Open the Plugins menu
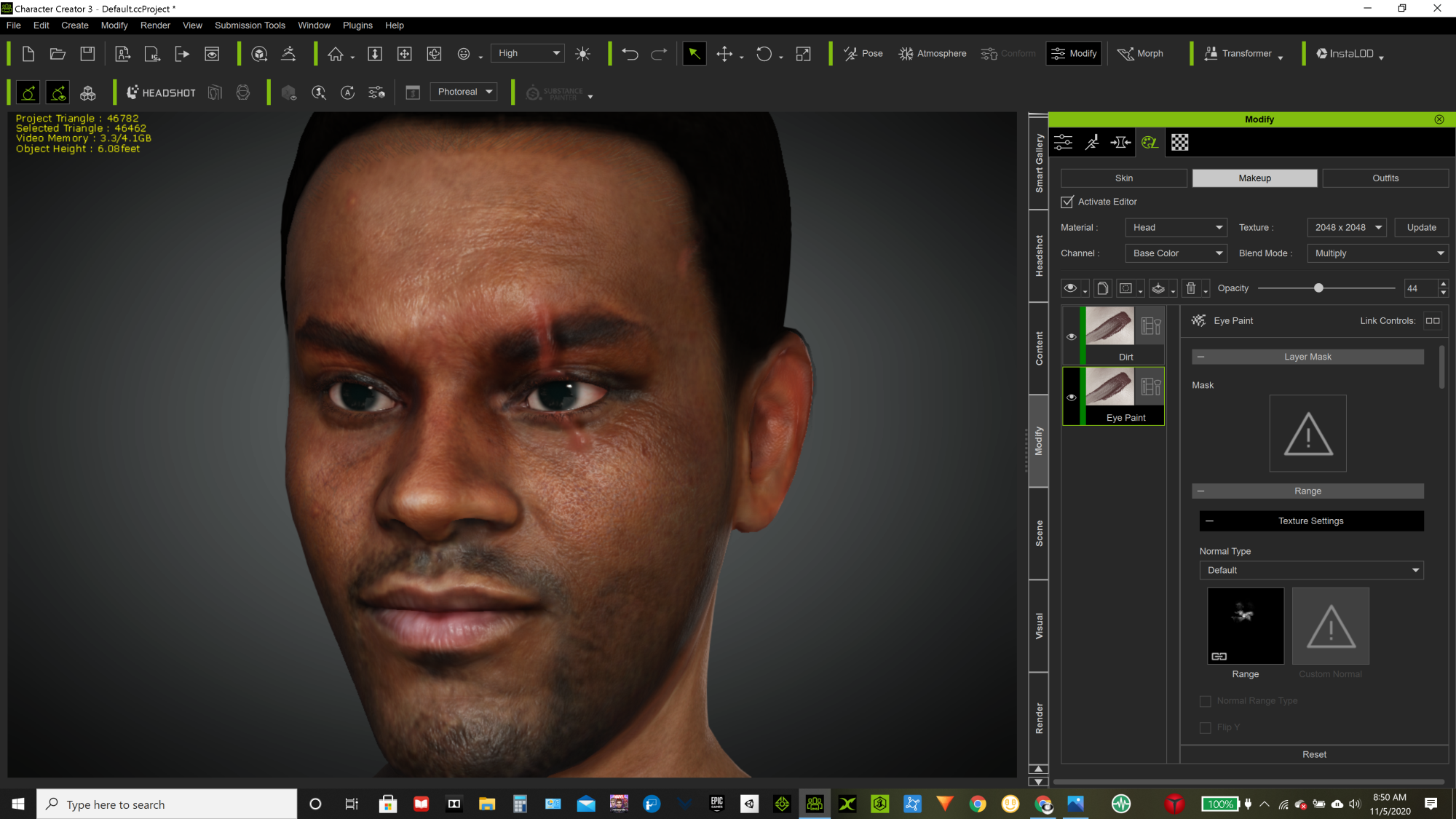The image size is (1456, 819). (357, 25)
